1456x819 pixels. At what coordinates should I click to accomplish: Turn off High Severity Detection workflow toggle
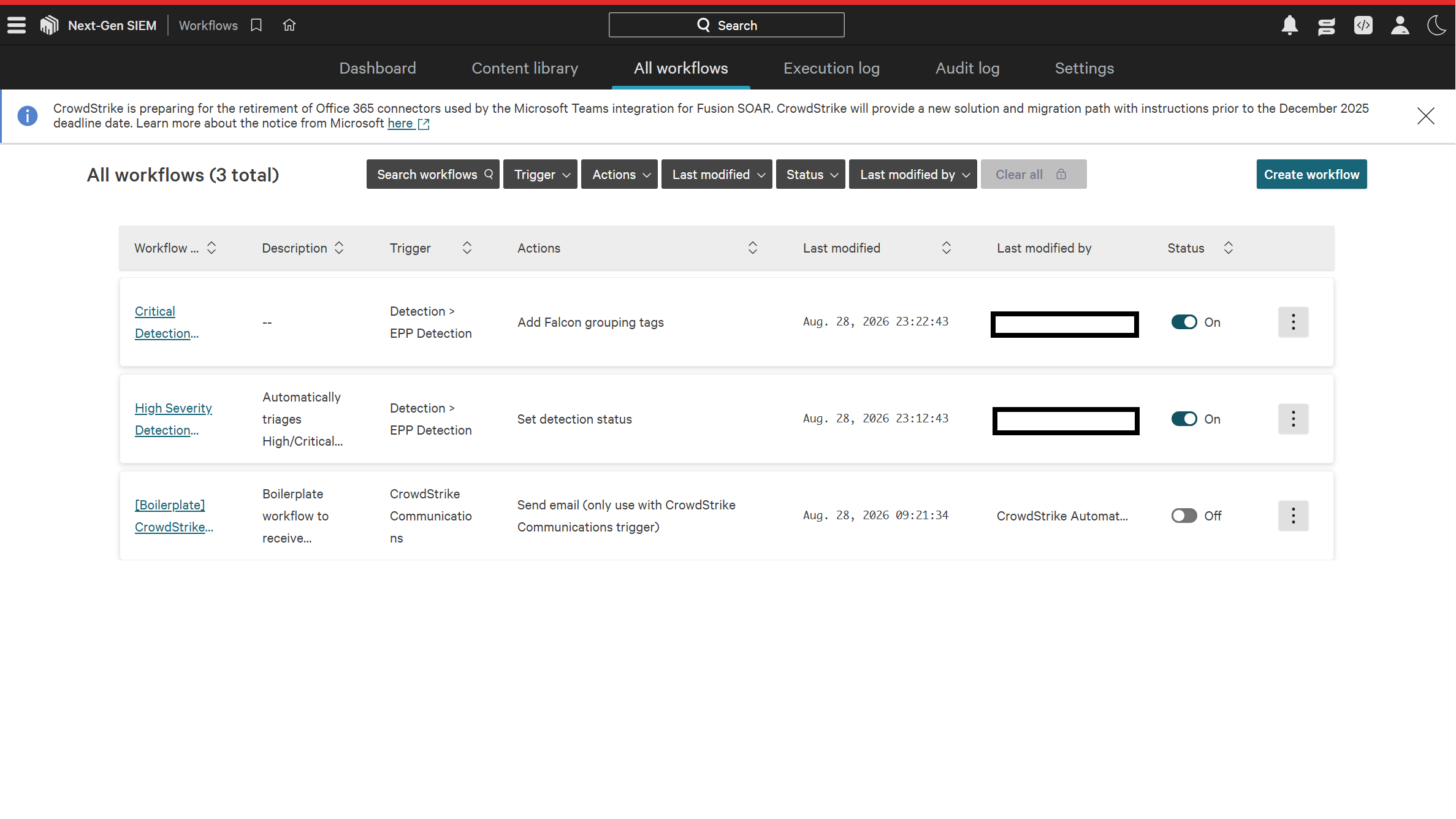(1184, 419)
